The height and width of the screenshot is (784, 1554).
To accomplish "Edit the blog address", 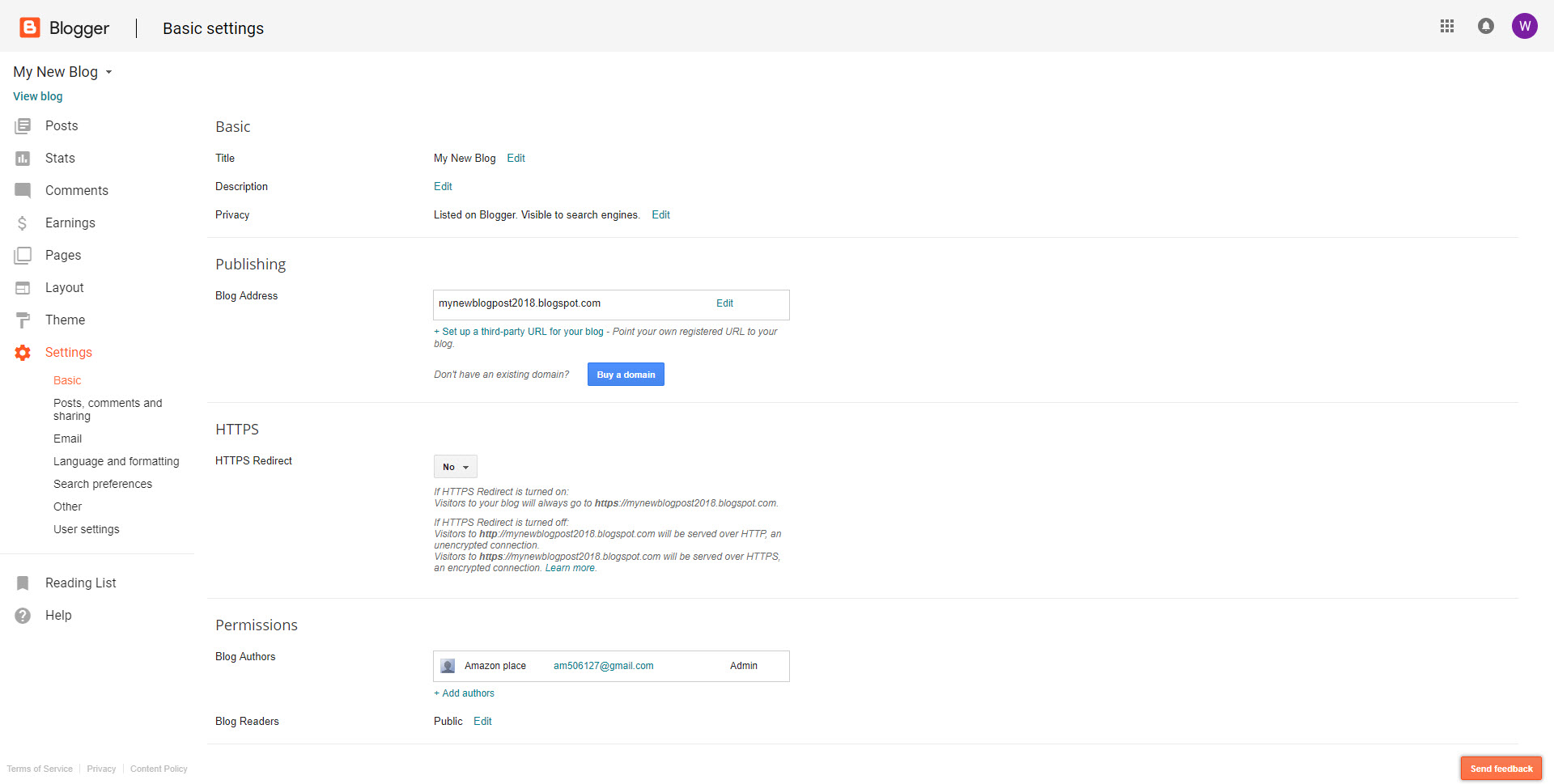I will click(x=724, y=303).
